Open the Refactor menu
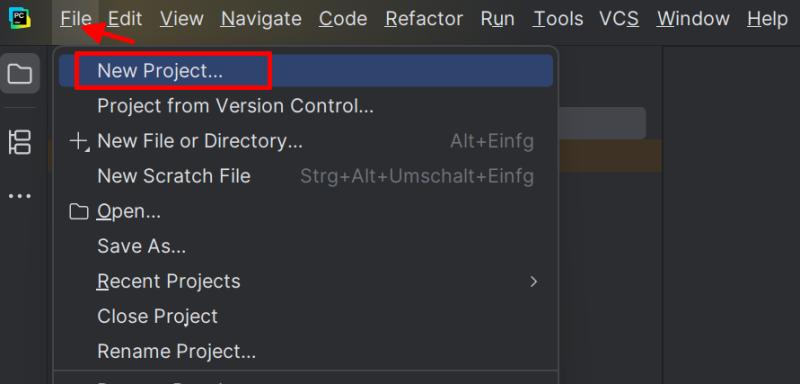This screenshot has width=800, height=384. 424,19
